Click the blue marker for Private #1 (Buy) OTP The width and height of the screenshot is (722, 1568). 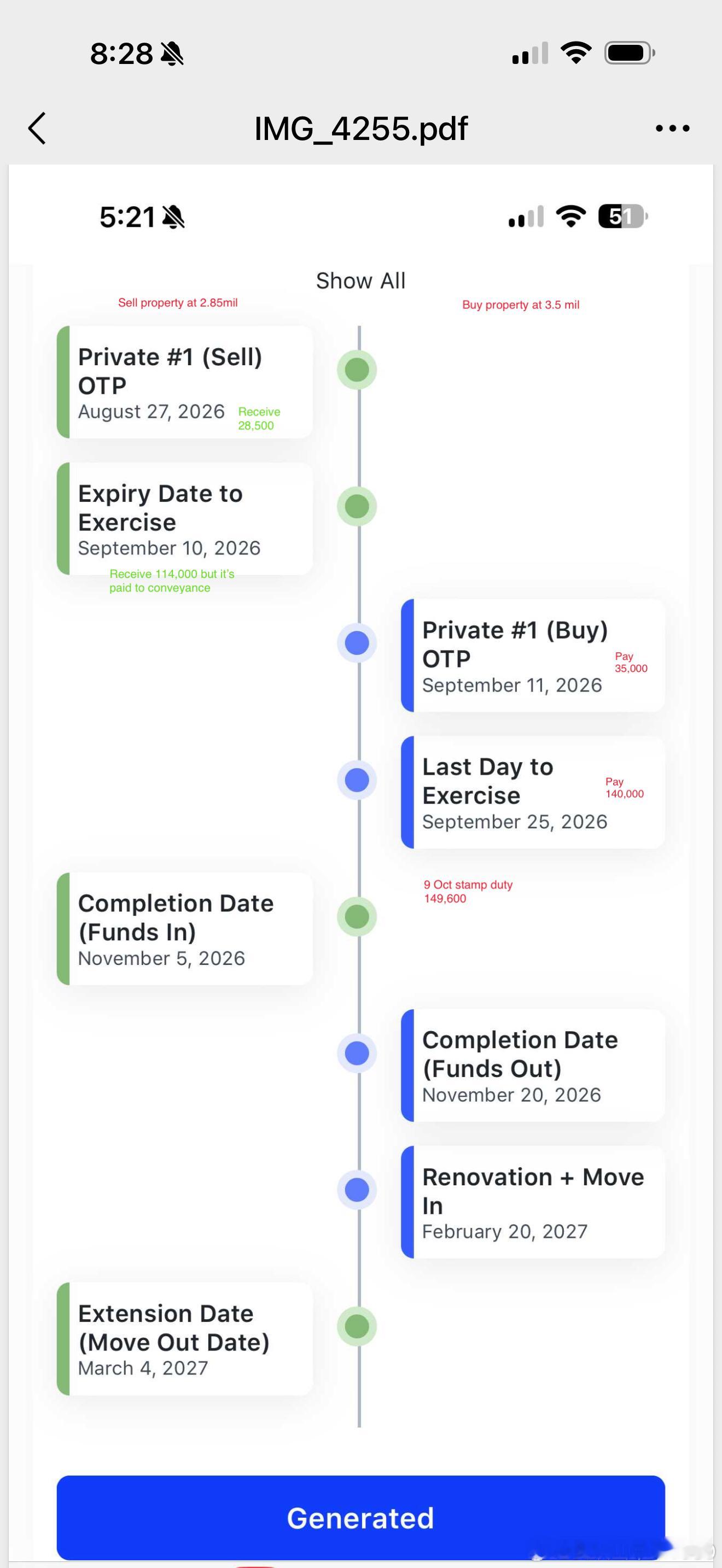tap(357, 643)
